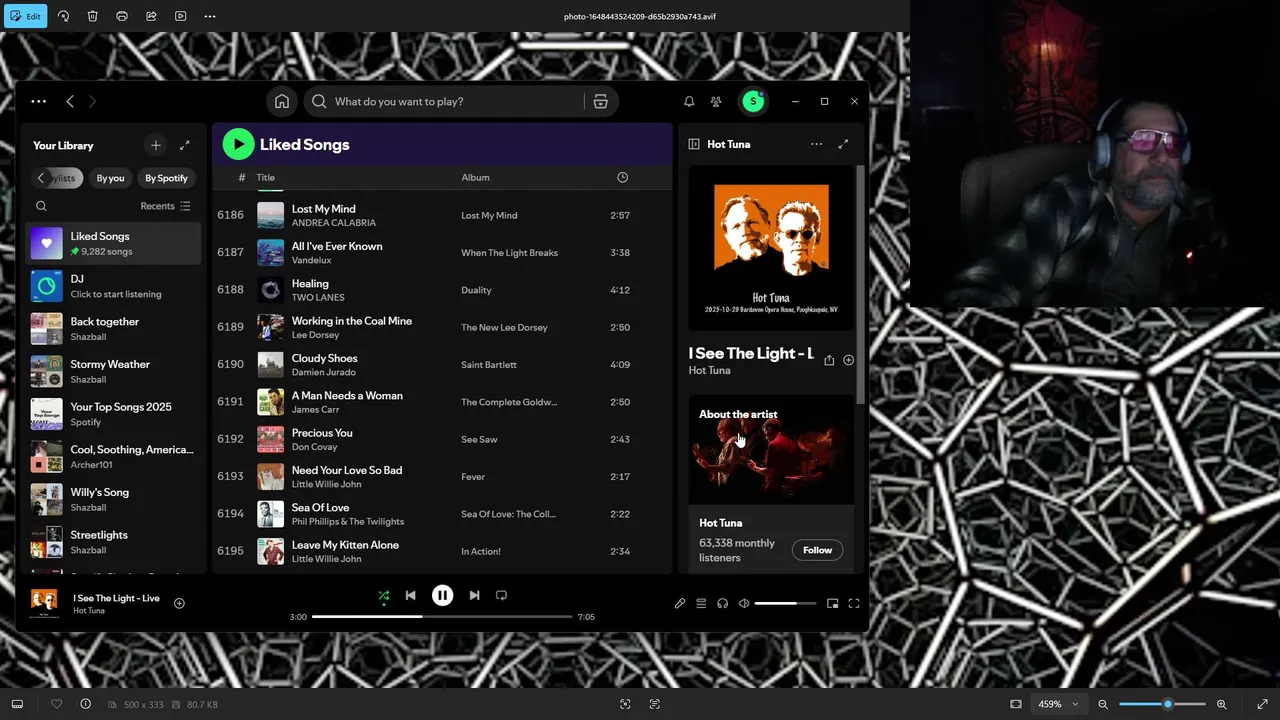Search within Your Library
Image resolution: width=1280 pixels, height=720 pixels.
coord(41,206)
